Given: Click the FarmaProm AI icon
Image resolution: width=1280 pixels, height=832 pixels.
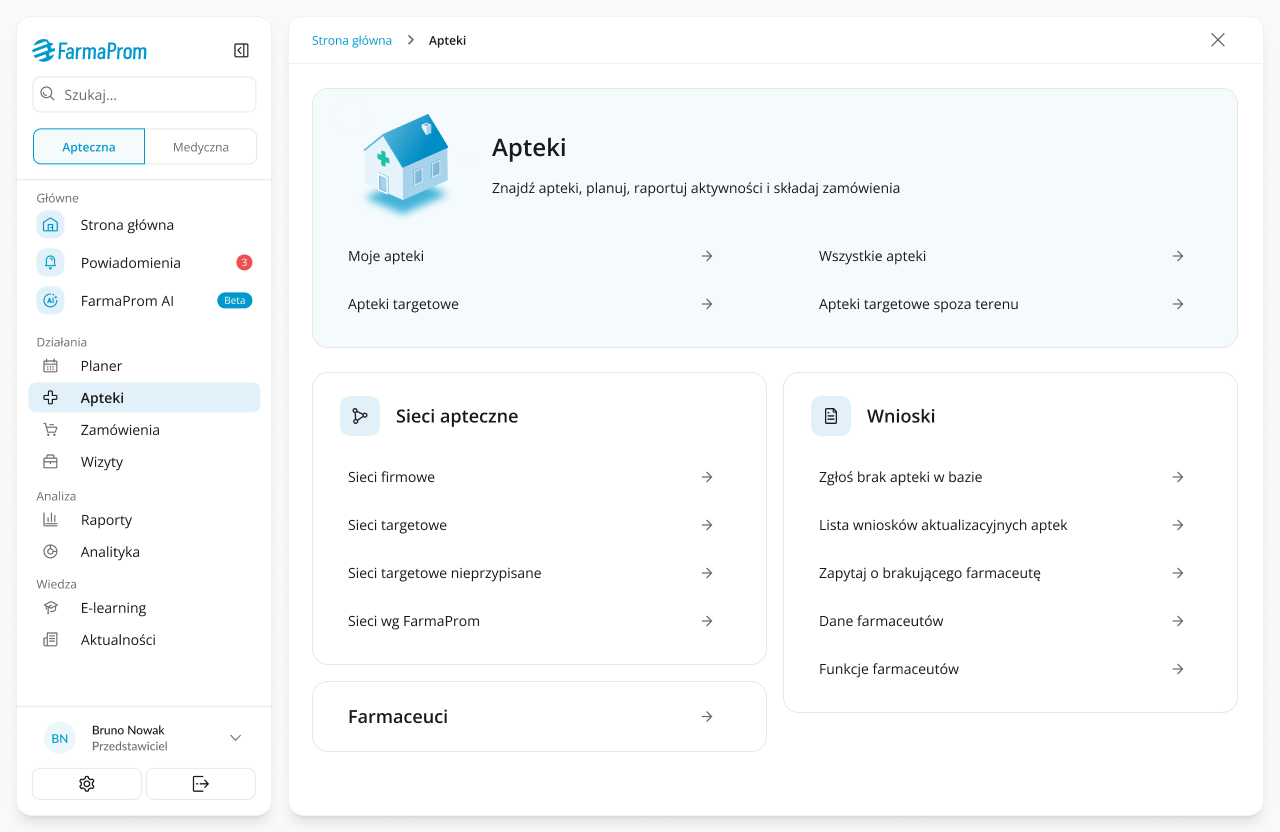Looking at the screenshot, I should [50, 301].
